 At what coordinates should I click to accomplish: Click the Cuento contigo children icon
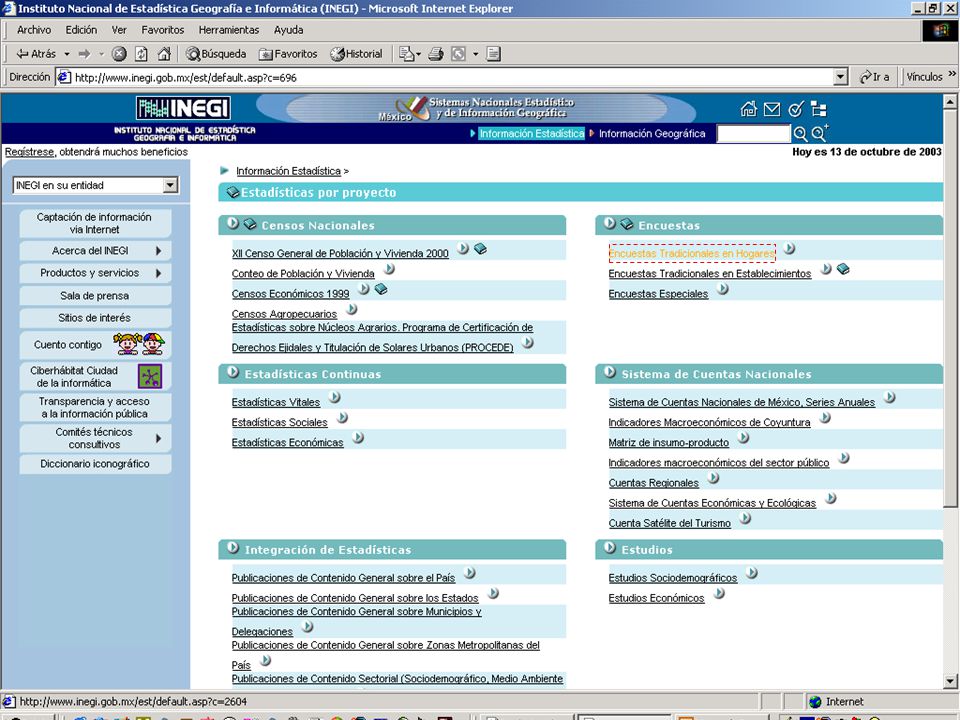click(139, 344)
